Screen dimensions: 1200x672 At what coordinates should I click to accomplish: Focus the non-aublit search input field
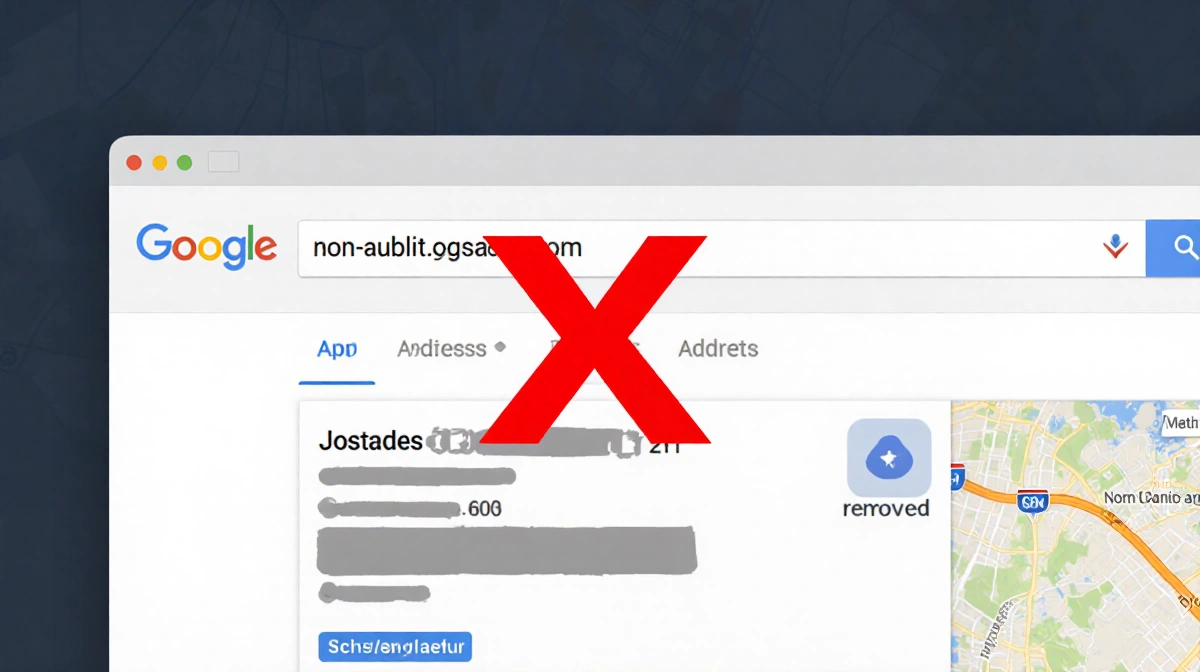720,248
